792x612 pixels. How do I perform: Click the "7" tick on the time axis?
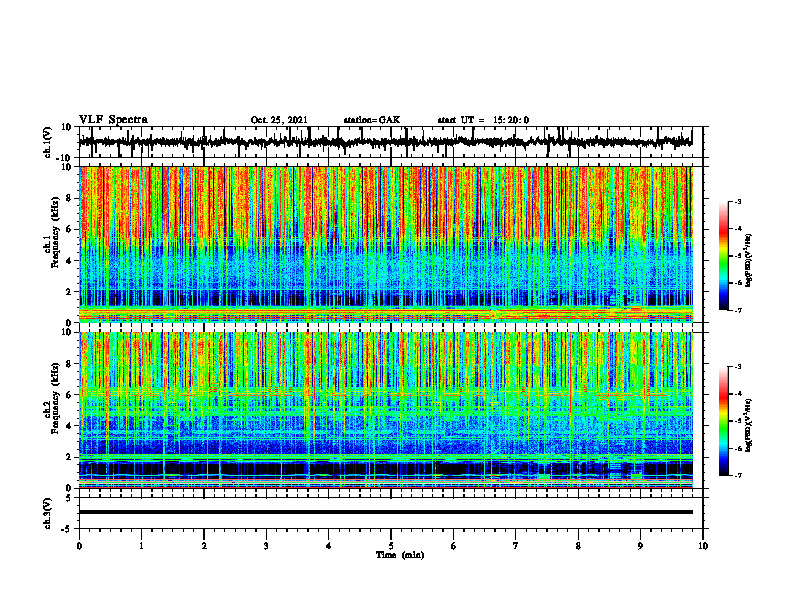[516, 546]
